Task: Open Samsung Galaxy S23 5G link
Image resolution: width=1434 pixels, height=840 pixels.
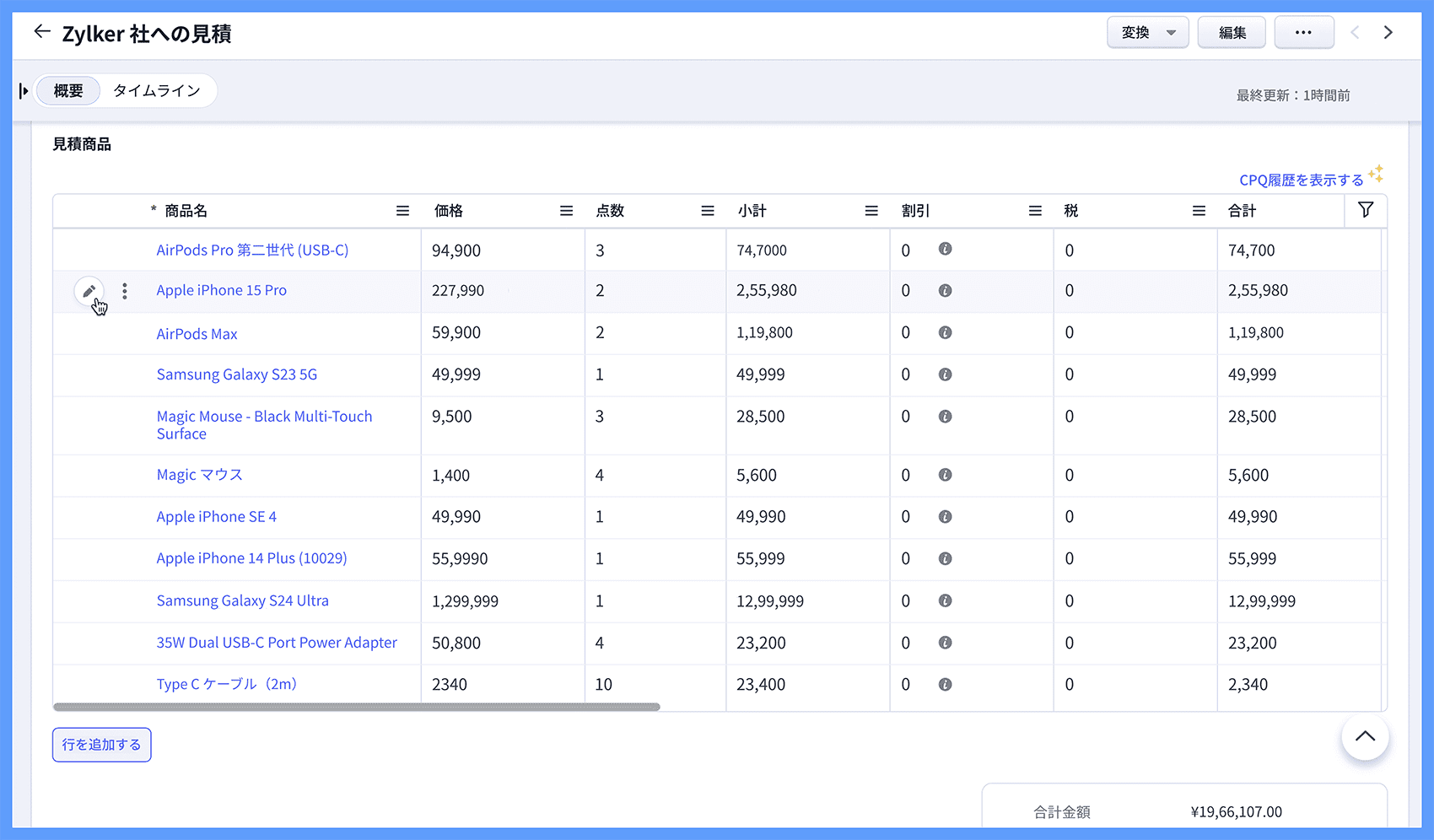Action: point(236,374)
